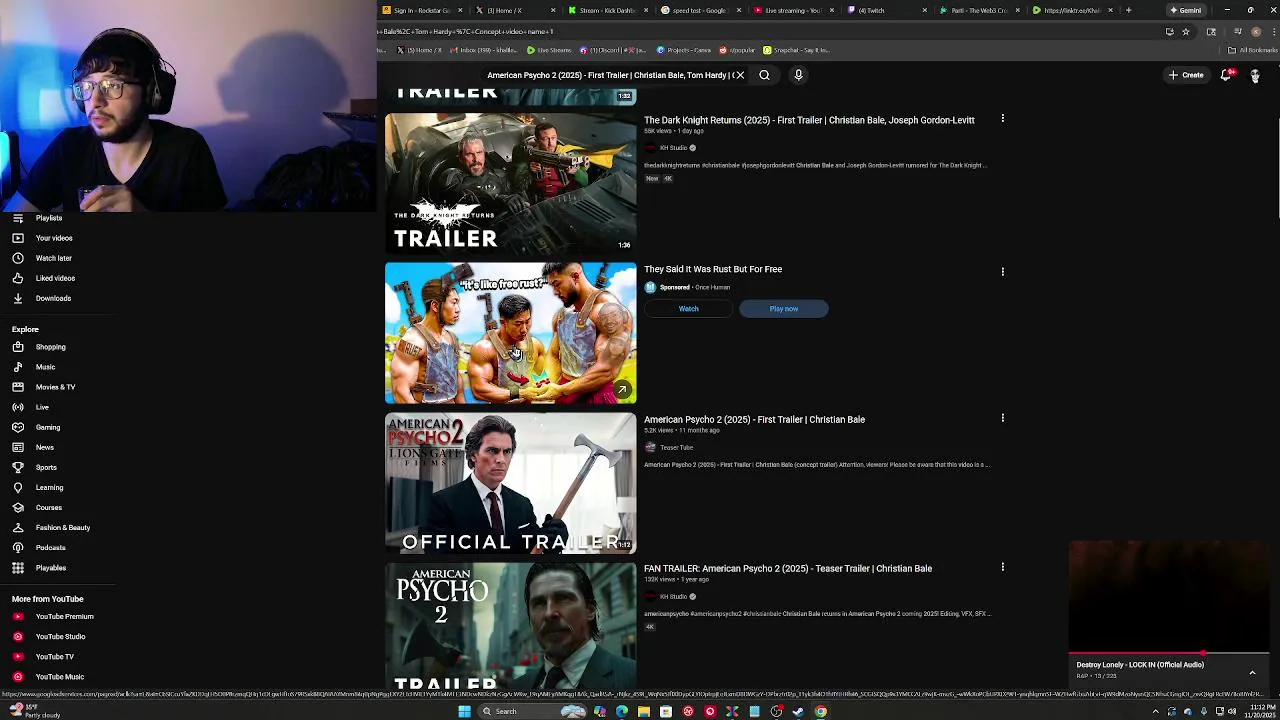Switch to the Parti - The Web3 tab
Viewport: 1280px width, 720px height.
979,10
